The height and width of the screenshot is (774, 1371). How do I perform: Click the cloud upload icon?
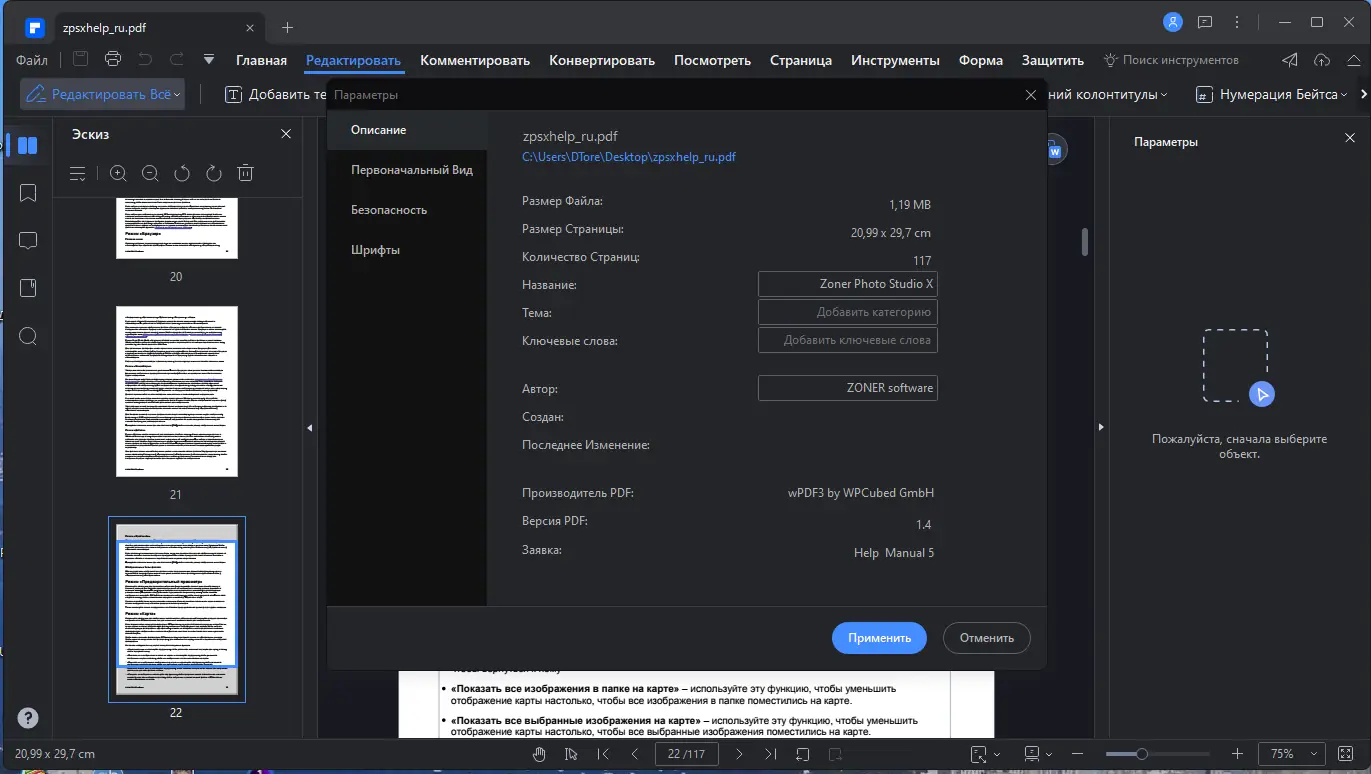(1322, 60)
